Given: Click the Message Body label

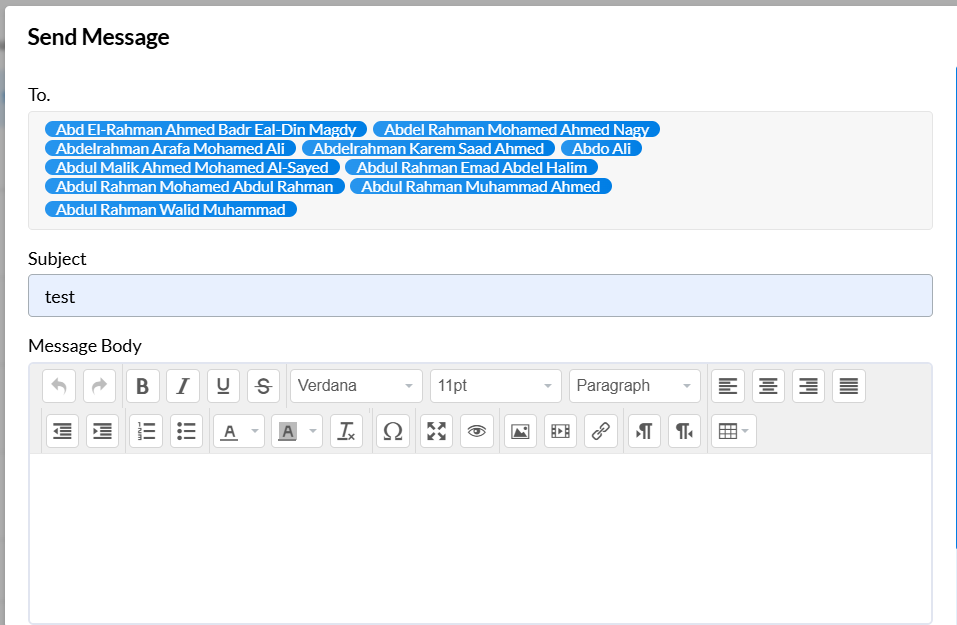Looking at the screenshot, I should tap(85, 346).
